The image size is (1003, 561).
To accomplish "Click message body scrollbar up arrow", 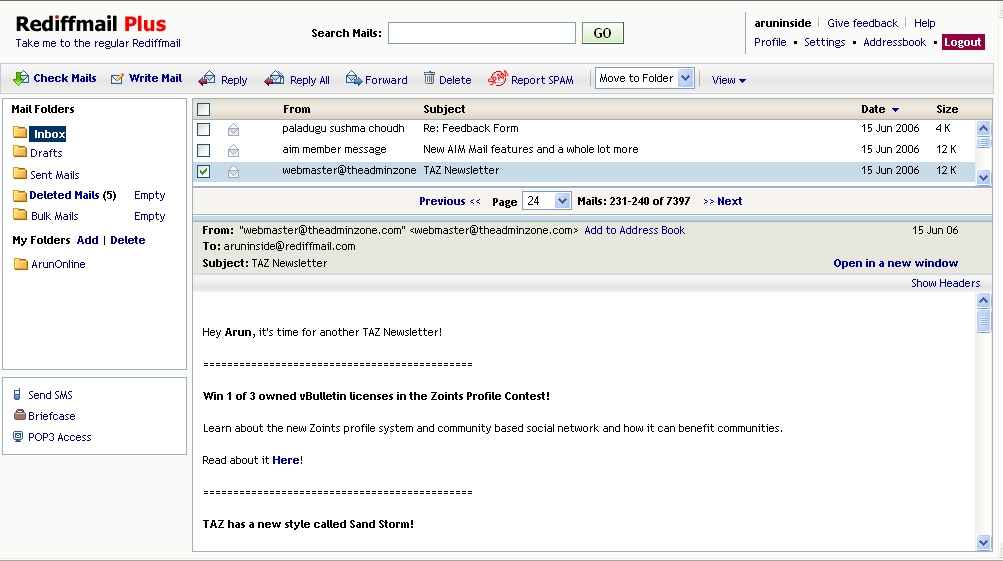I will coord(983,300).
